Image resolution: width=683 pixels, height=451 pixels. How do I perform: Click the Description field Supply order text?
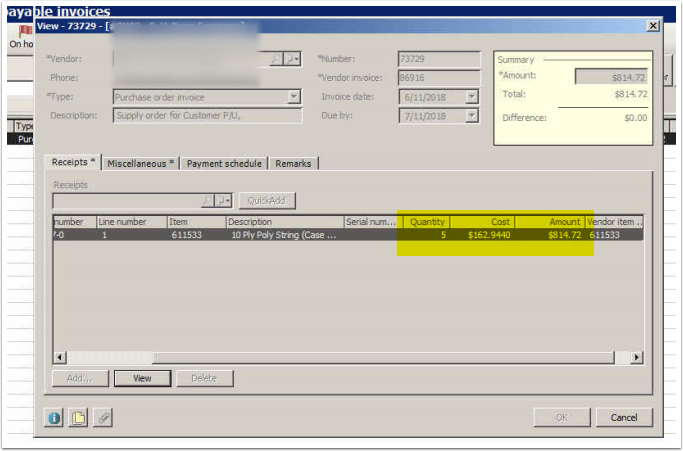click(x=207, y=115)
